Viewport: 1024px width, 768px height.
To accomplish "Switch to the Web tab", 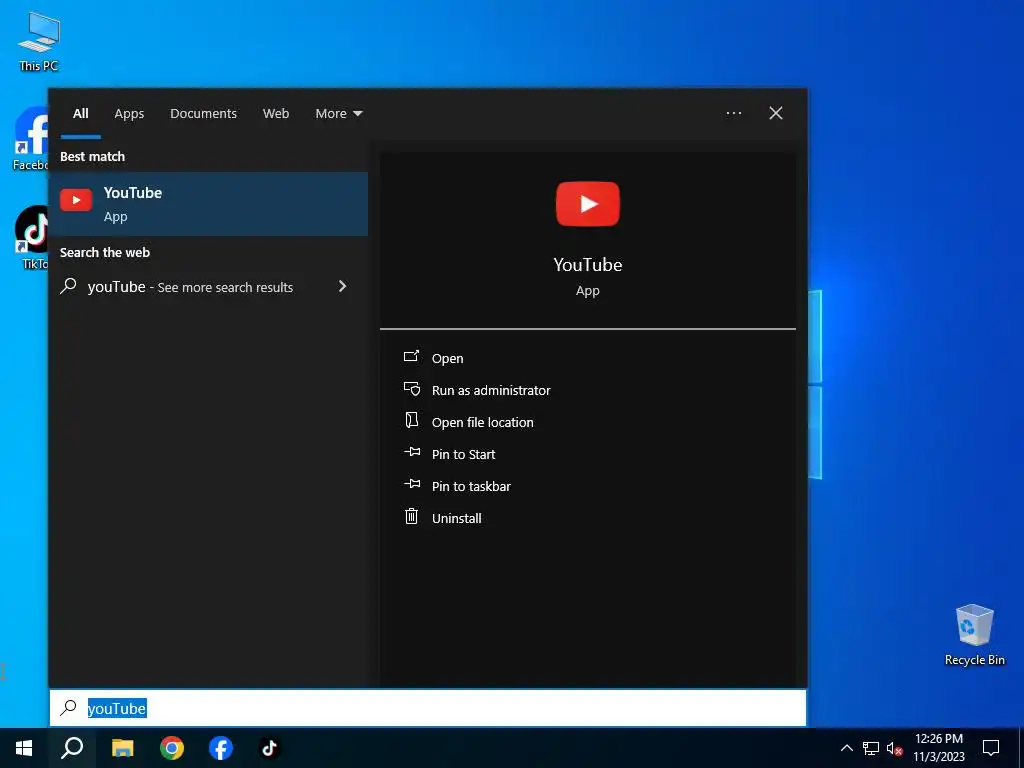I will 276,114.
